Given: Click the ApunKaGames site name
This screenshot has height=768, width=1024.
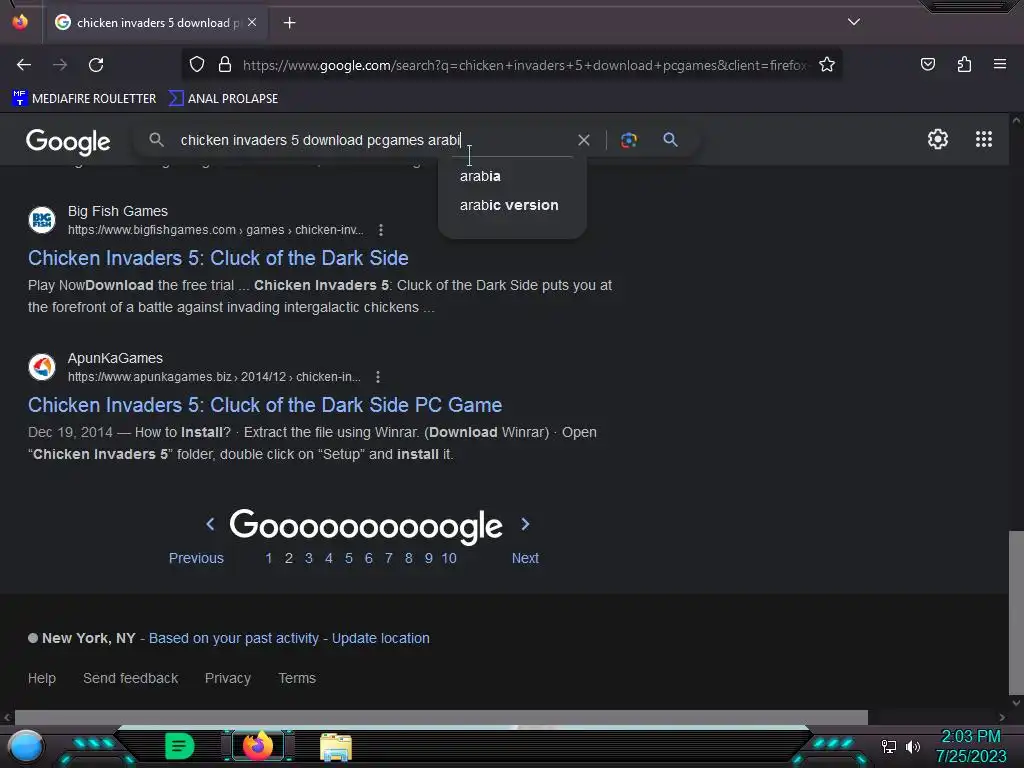Looking at the screenshot, I should click(115, 358).
